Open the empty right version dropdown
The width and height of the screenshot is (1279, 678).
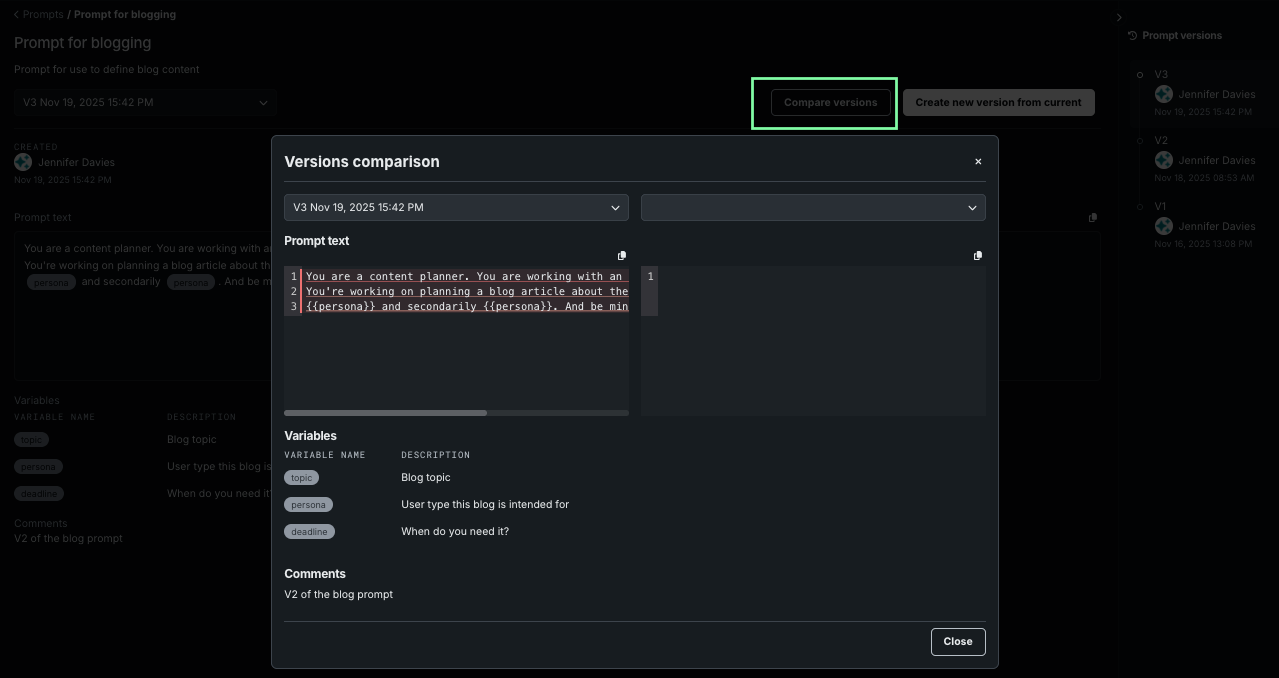tap(813, 208)
